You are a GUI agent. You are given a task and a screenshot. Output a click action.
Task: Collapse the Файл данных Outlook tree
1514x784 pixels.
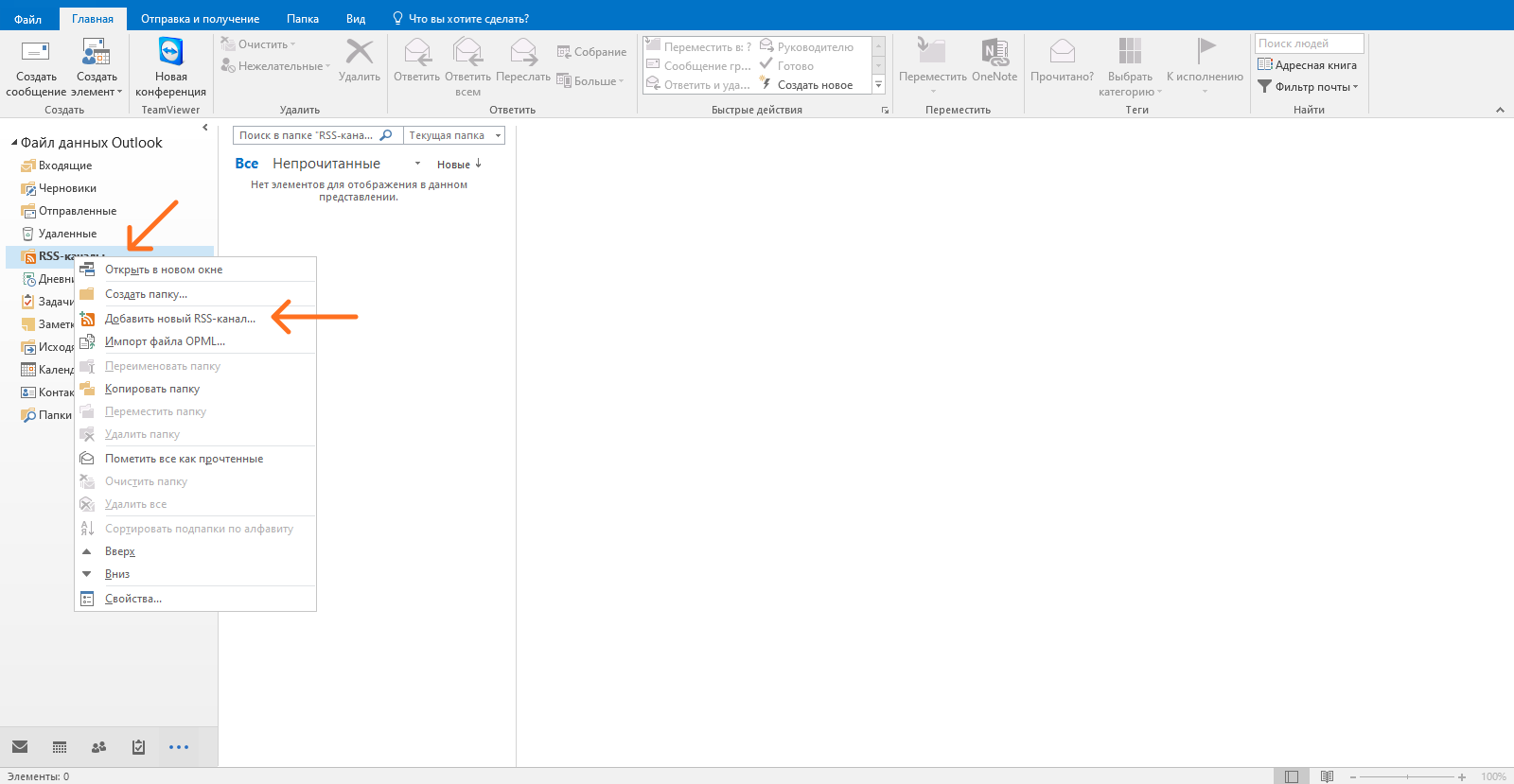[14, 144]
